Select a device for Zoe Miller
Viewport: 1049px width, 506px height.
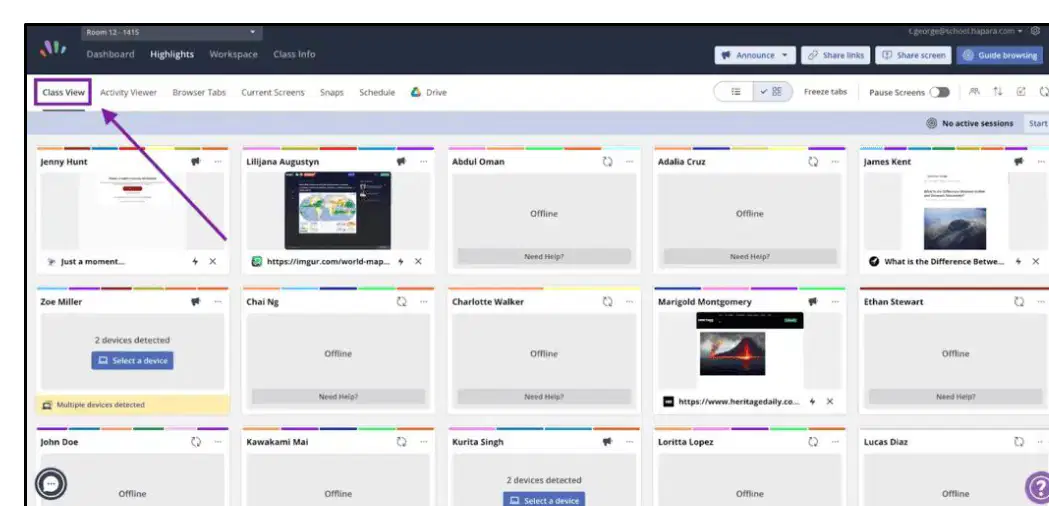click(132, 361)
